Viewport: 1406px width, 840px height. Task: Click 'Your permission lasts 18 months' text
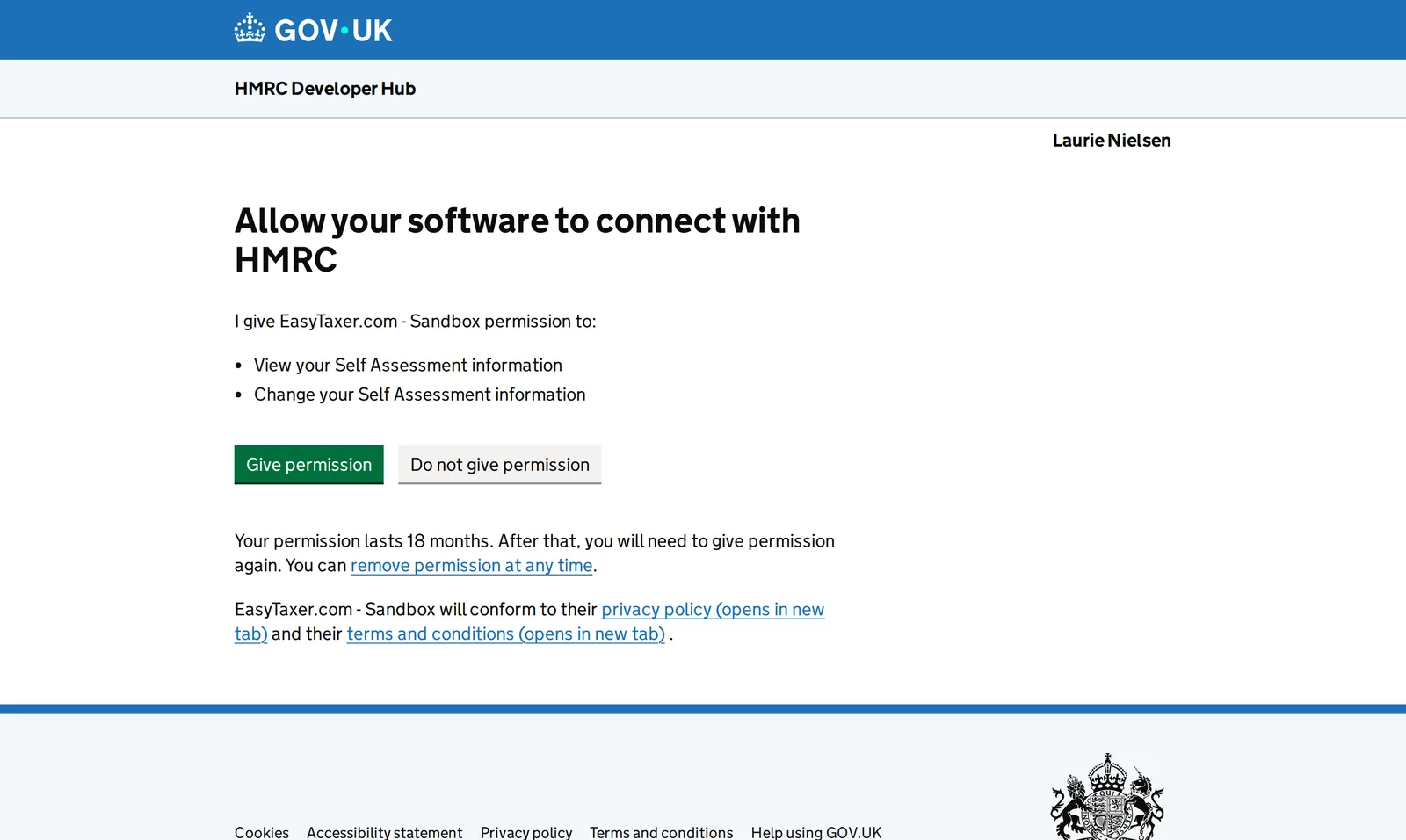pyautogui.click(x=362, y=541)
